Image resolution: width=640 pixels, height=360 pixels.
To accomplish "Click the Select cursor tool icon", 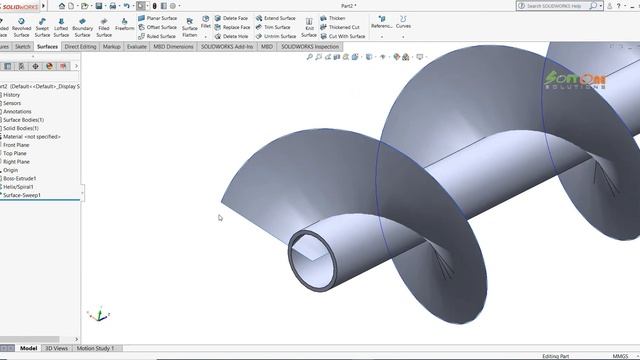I will (140, 6).
